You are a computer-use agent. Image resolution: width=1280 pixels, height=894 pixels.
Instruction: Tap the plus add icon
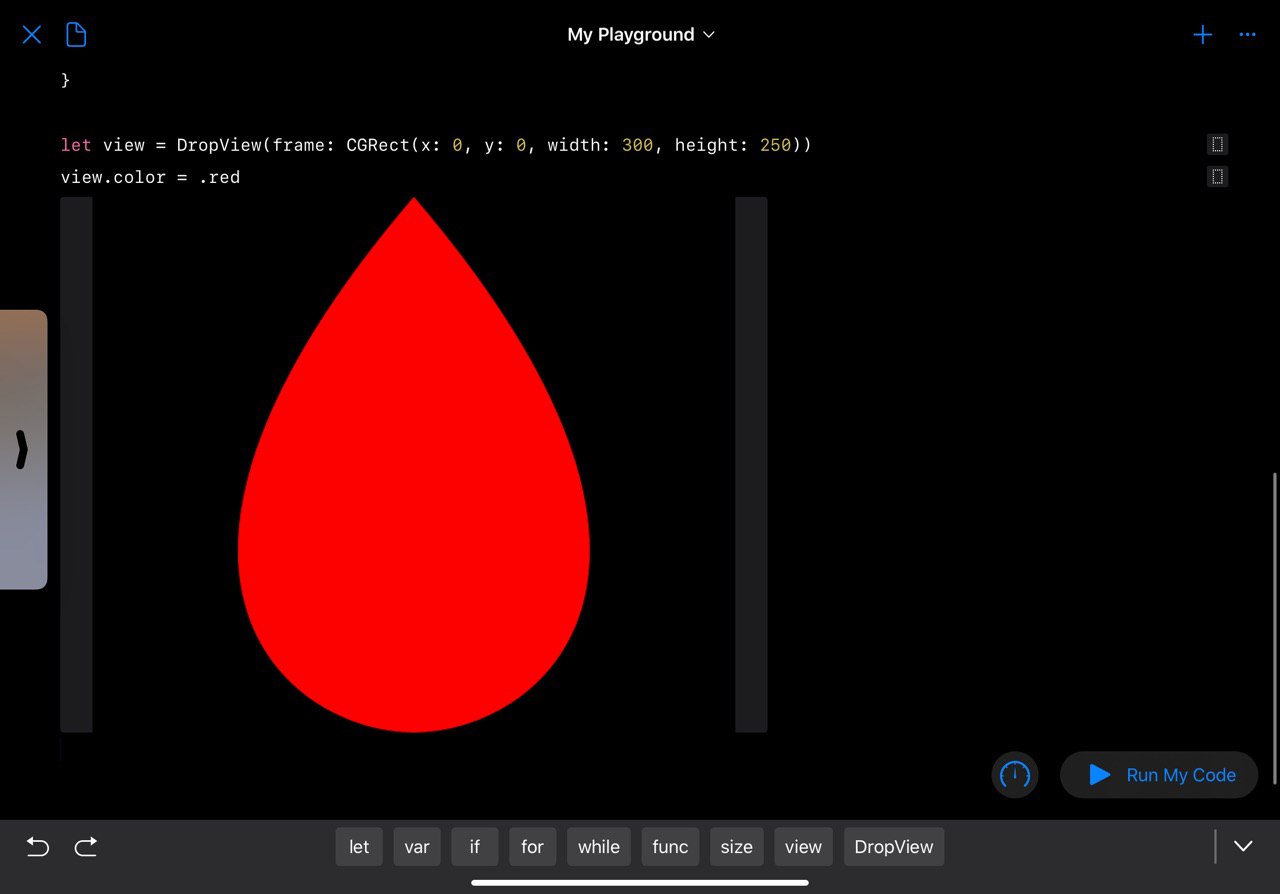click(x=1203, y=35)
